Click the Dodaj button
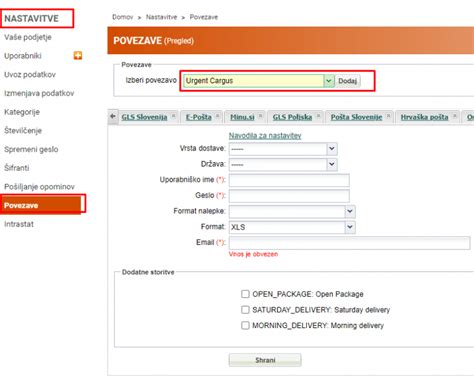 [x=347, y=81]
